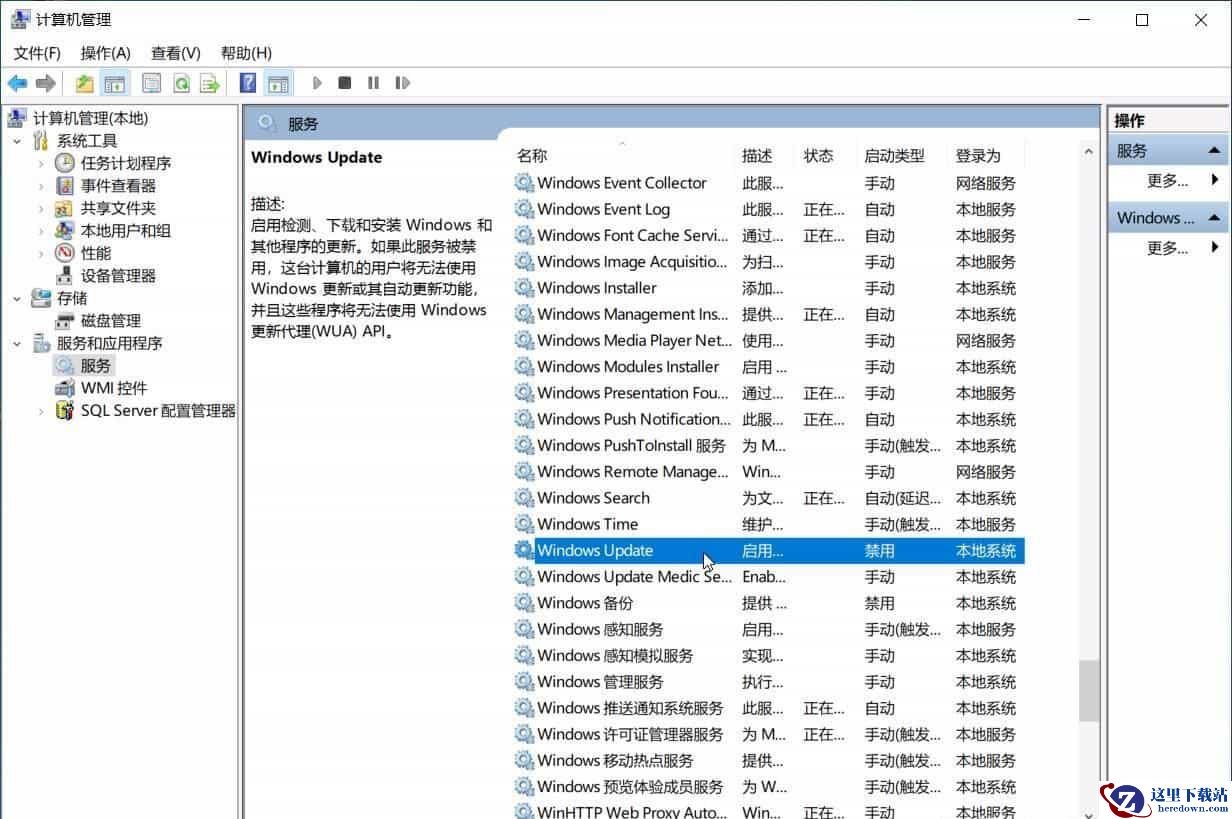Viewport: 1232px width, 819px height.
Task: Click the Restart Service toolbar icon
Action: (402, 83)
